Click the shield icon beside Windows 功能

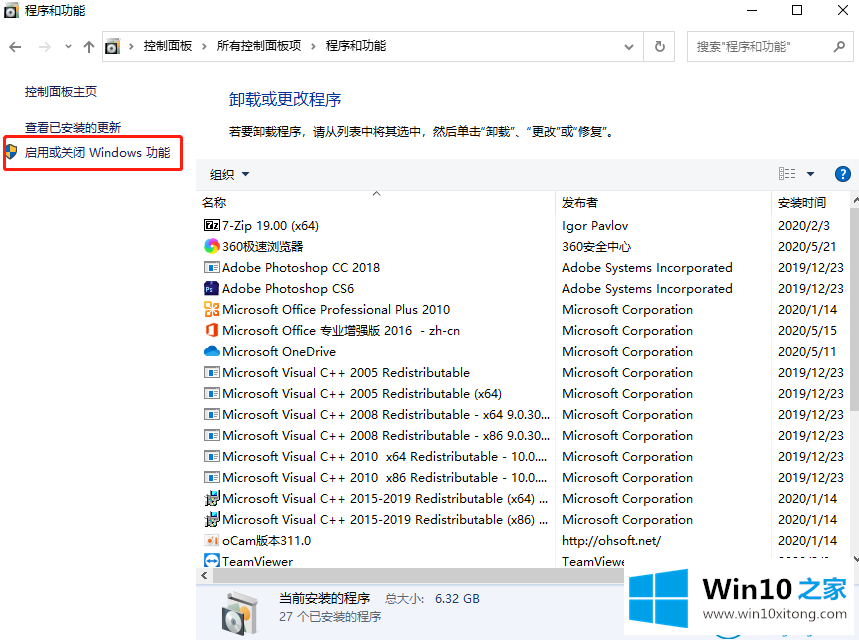pyautogui.click(x=12, y=151)
